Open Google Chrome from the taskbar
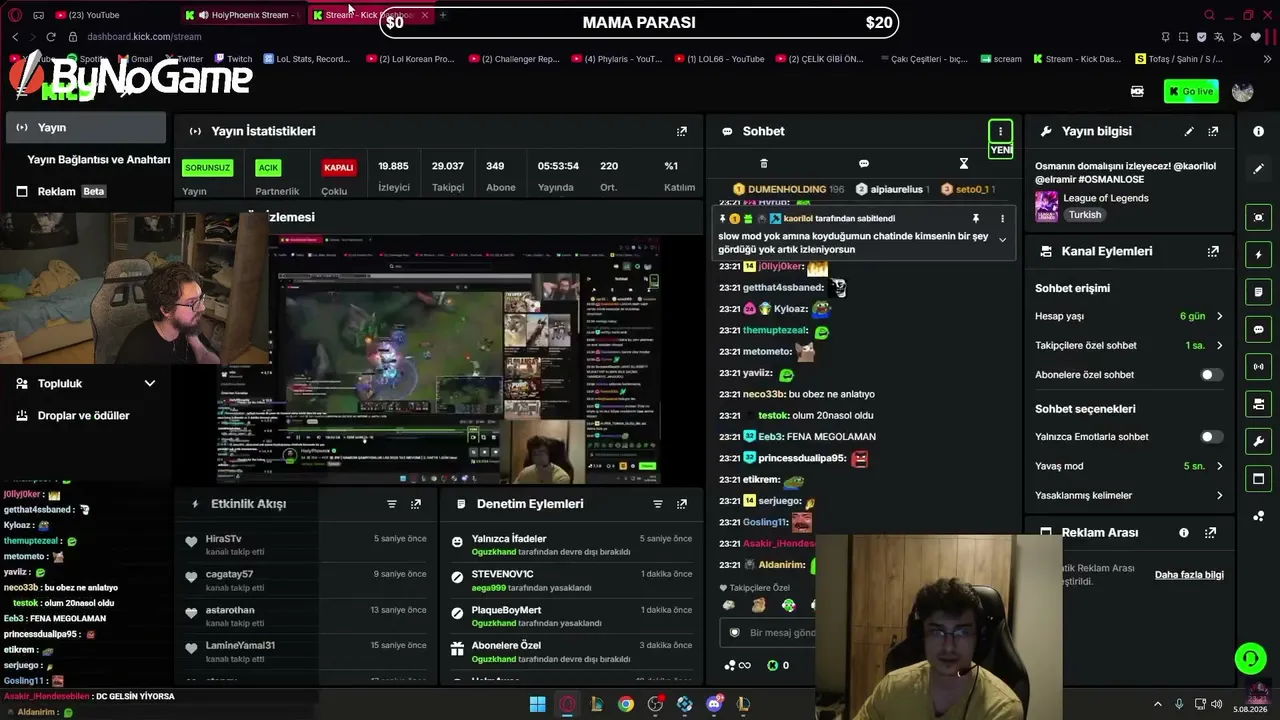1280x720 pixels. click(x=625, y=704)
